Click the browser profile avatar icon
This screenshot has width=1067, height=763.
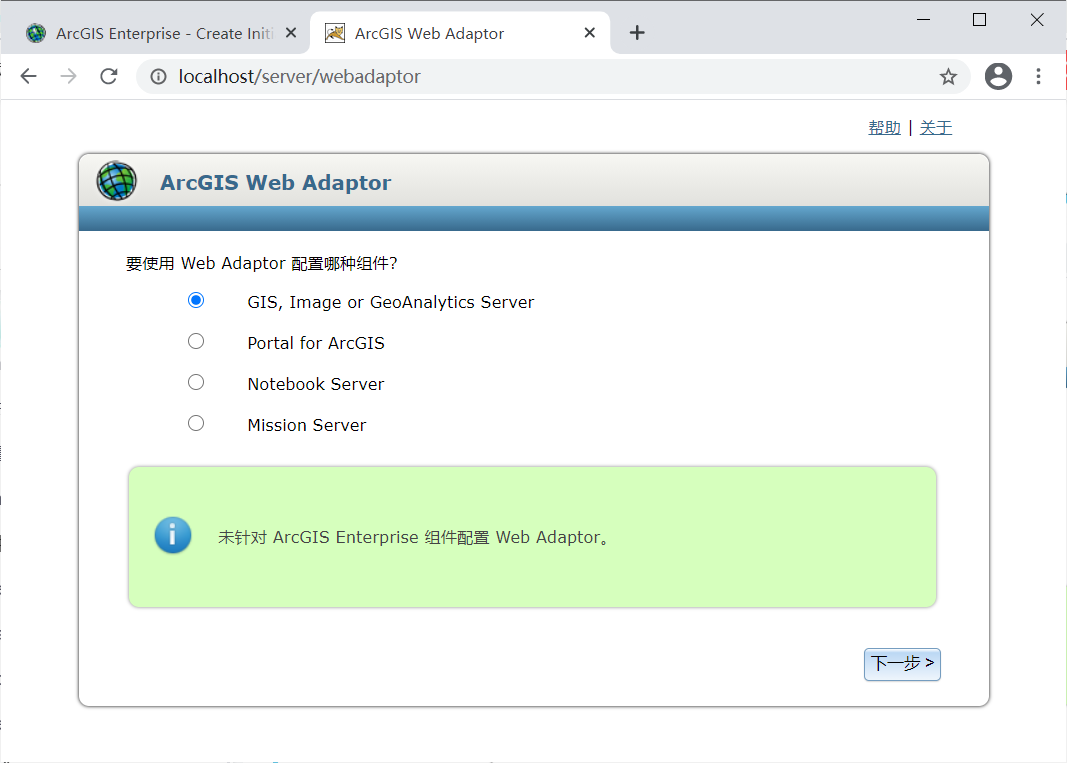998,76
